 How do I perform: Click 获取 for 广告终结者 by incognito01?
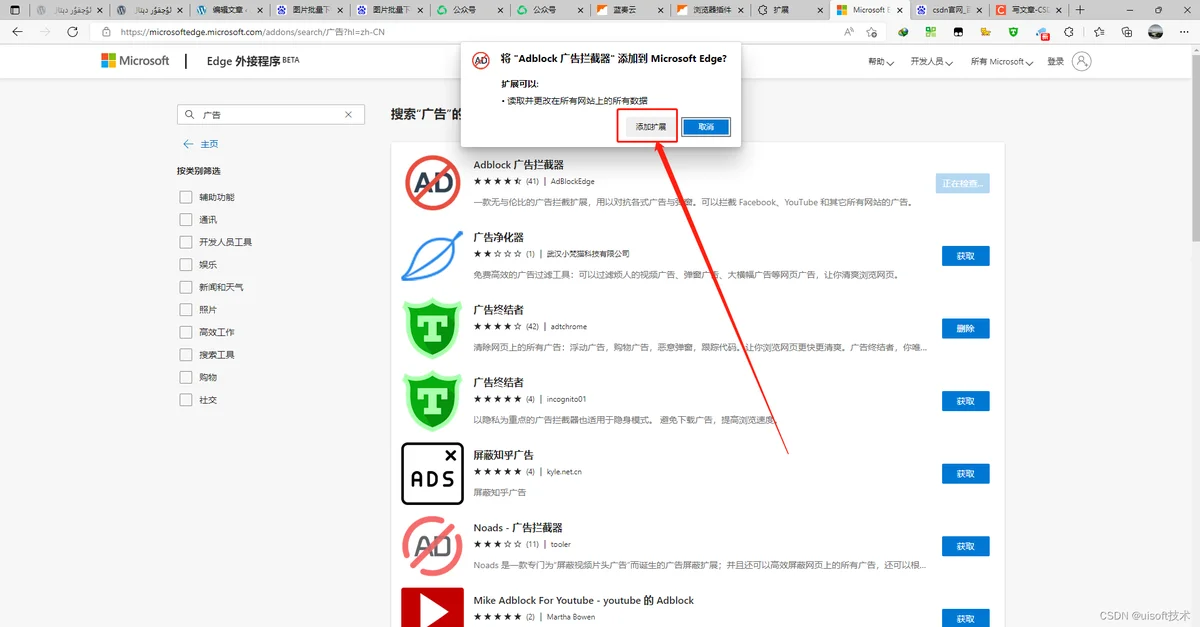point(965,401)
